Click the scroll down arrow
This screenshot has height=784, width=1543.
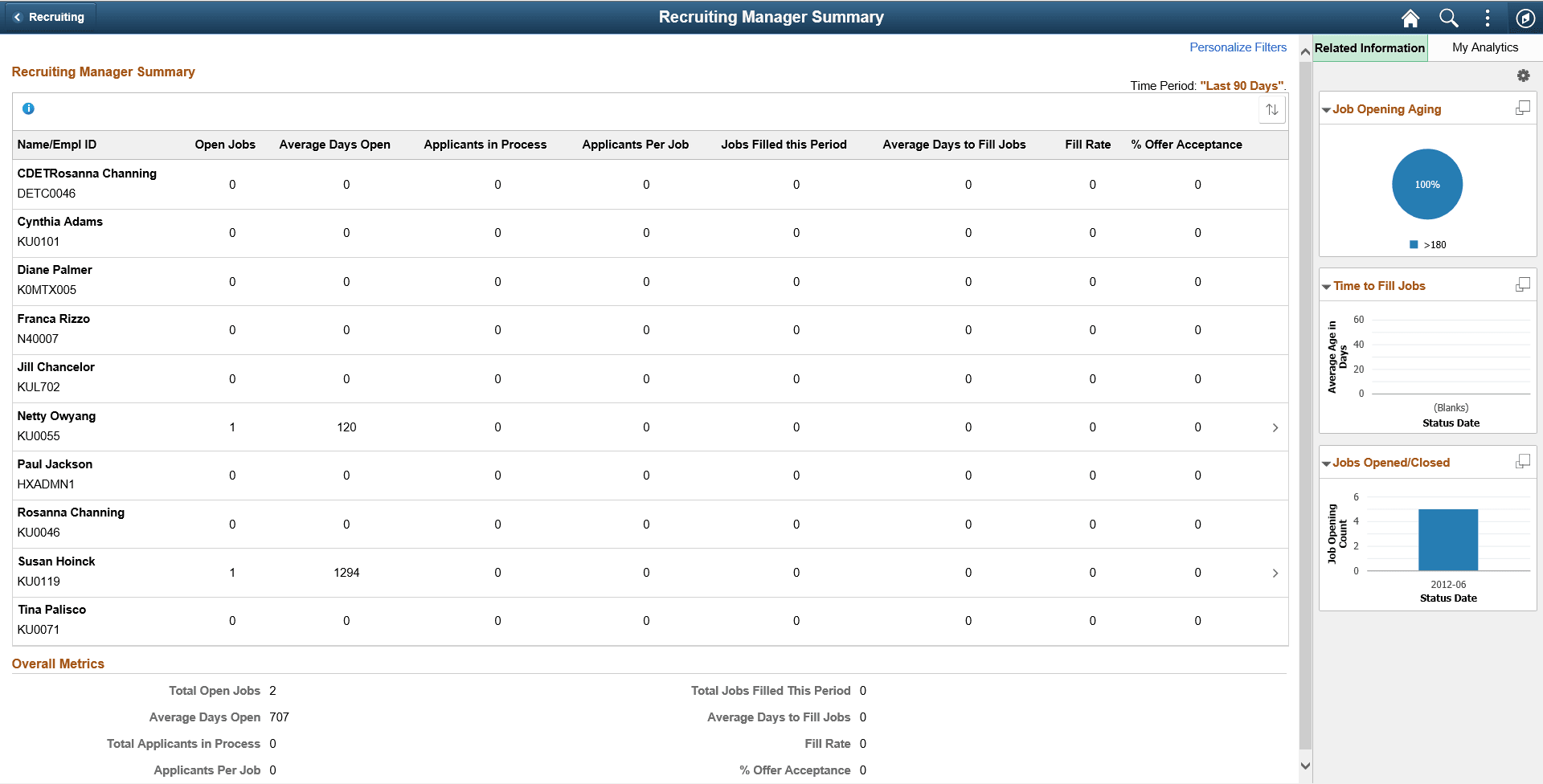click(x=1304, y=766)
